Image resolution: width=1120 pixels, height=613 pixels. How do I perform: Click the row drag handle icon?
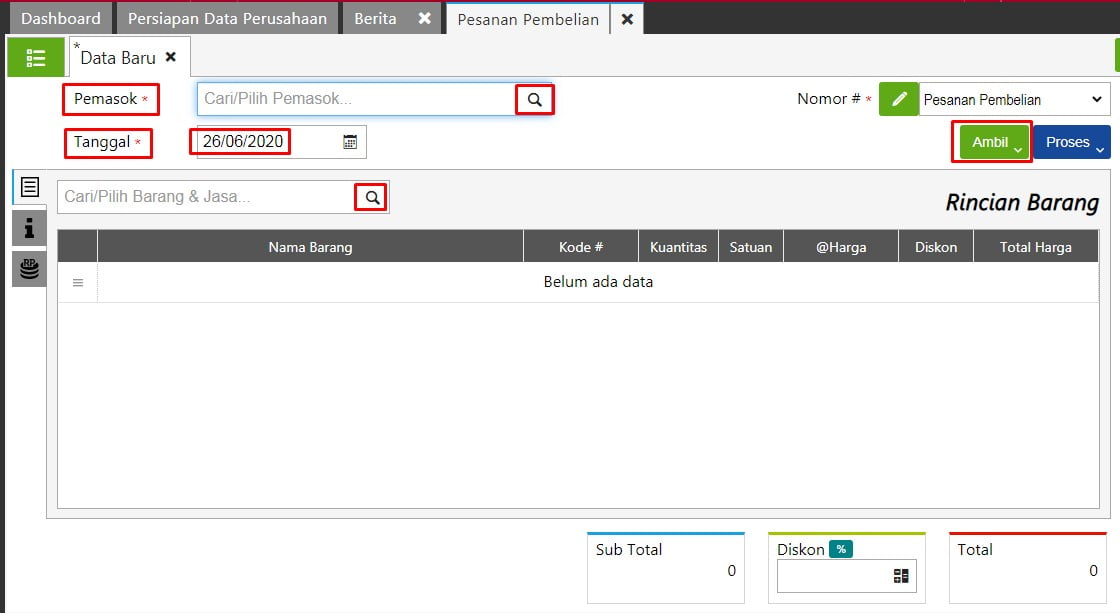(x=78, y=283)
